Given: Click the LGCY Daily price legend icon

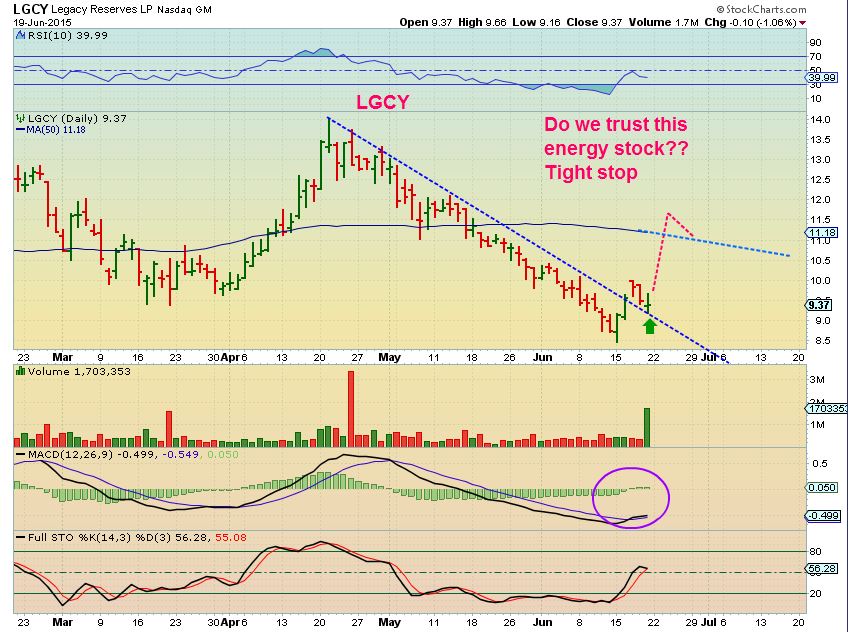Looking at the screenshot, I should (x=21, y=118).
